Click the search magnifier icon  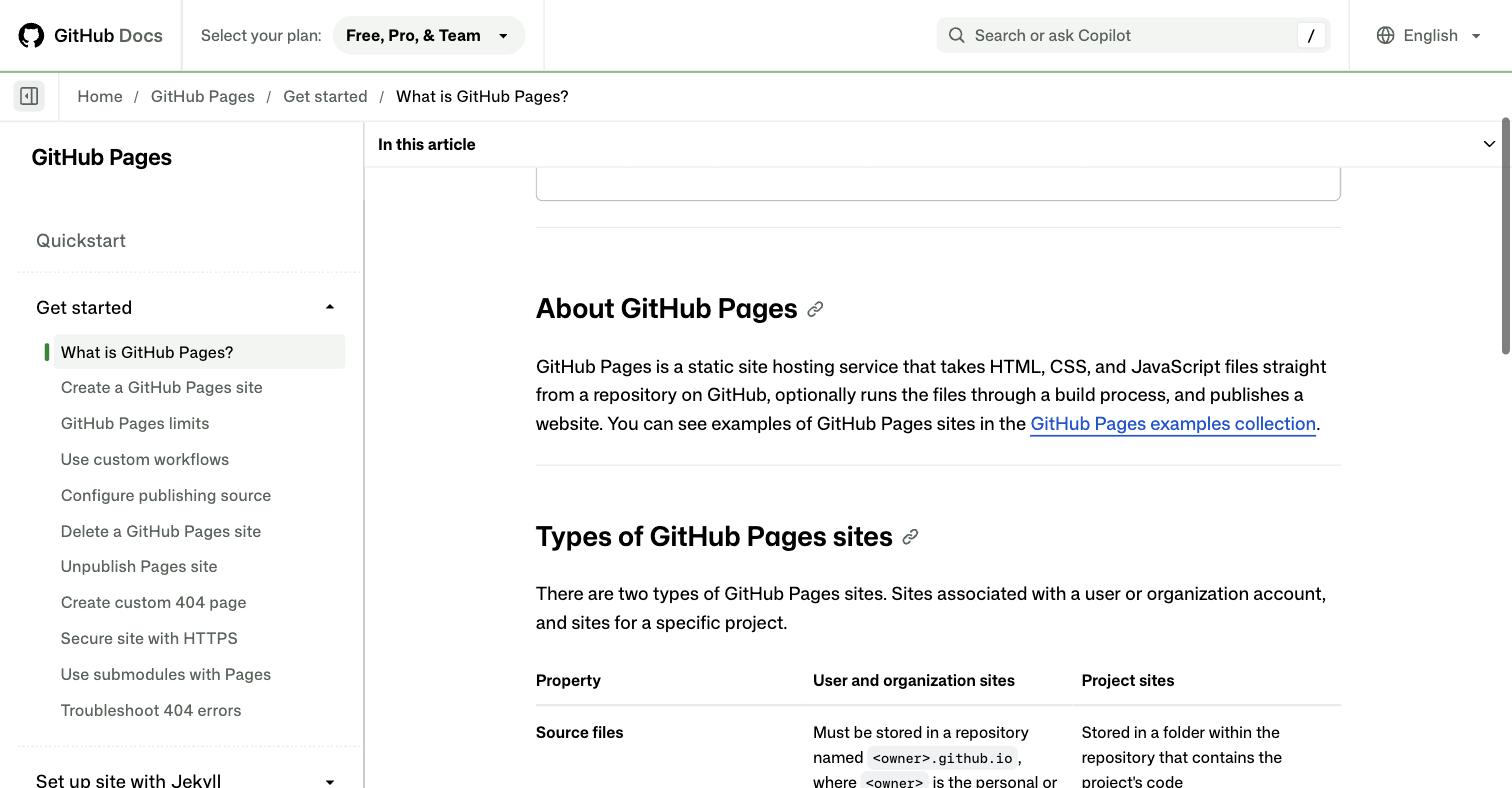(957, 36)
